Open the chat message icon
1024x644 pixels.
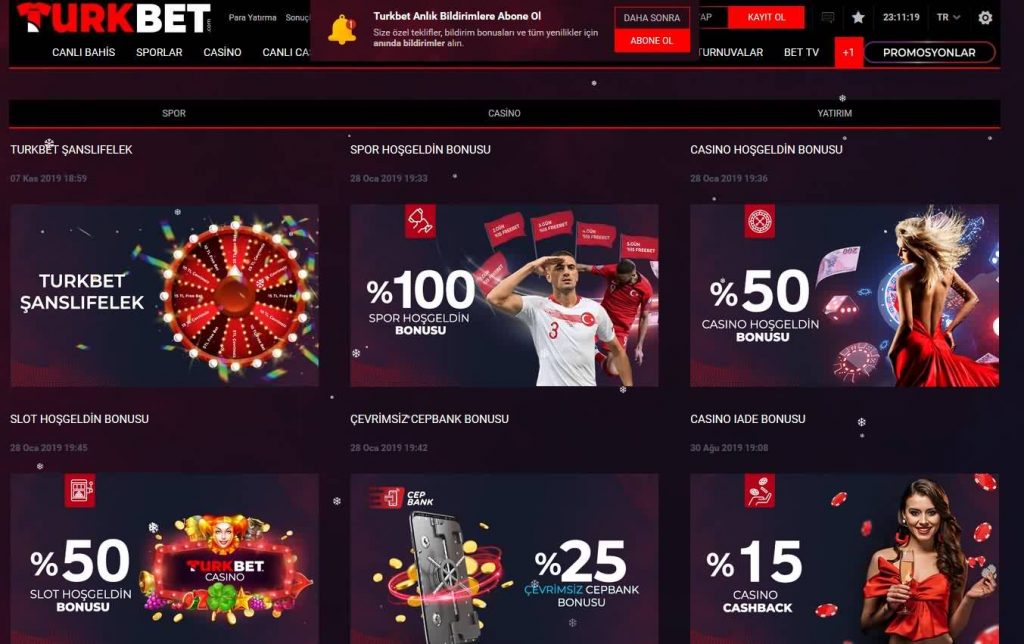(x=827, y=18)
